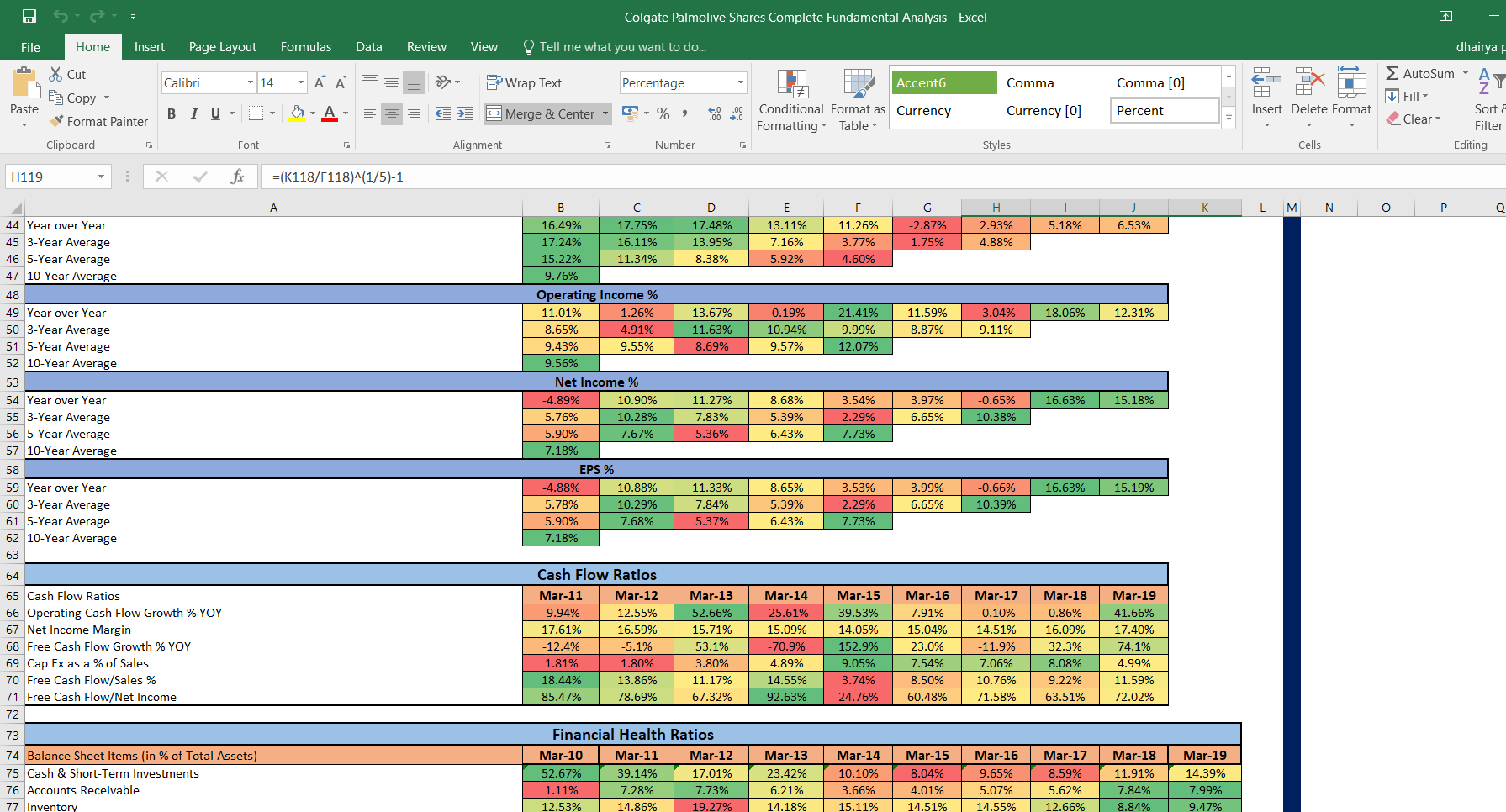This screenshot has height=812, width=1506.
Task: Click Decrease Indent icon
Action: coord(443,113)
